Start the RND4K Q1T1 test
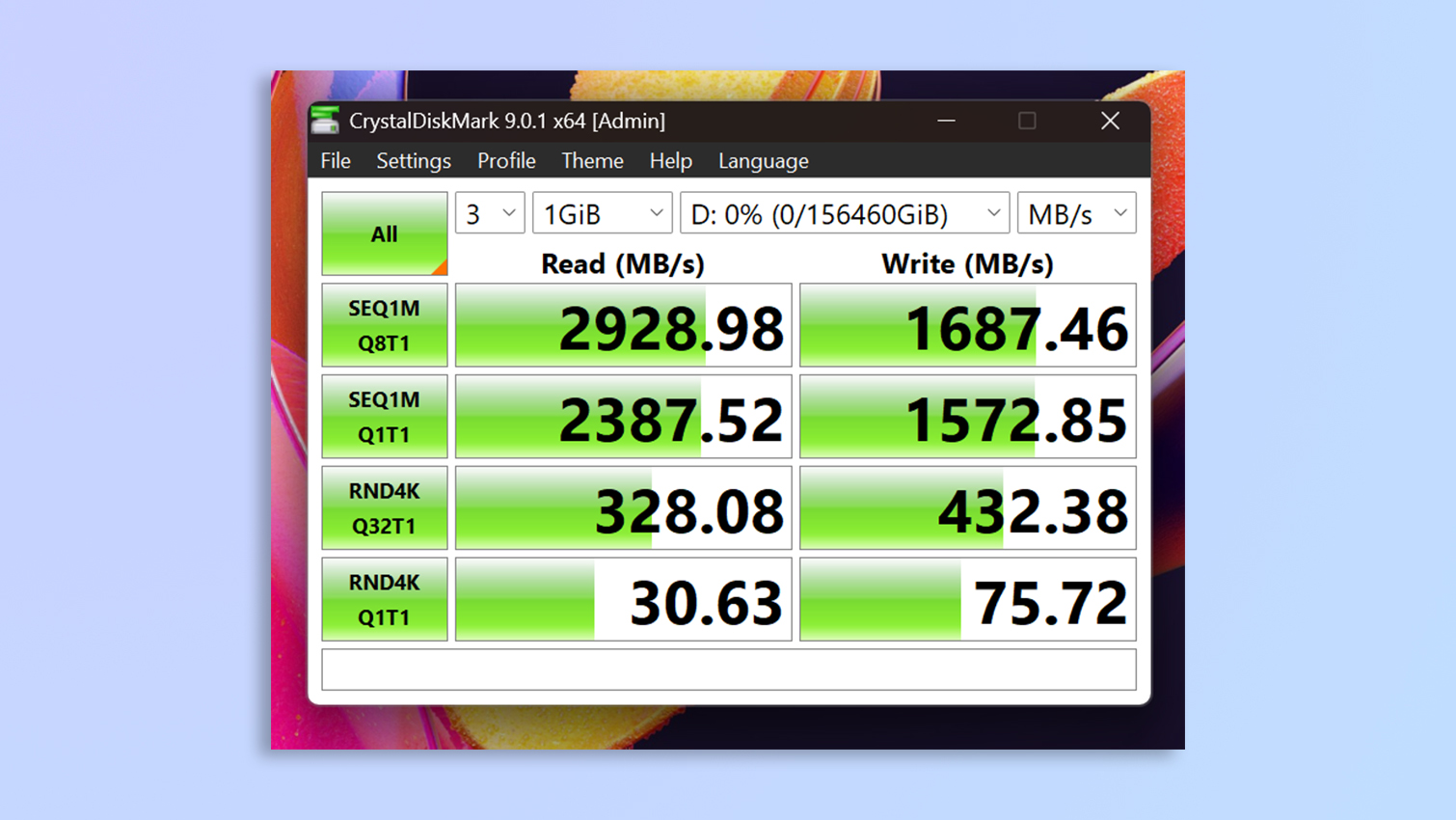 point(384,599)
